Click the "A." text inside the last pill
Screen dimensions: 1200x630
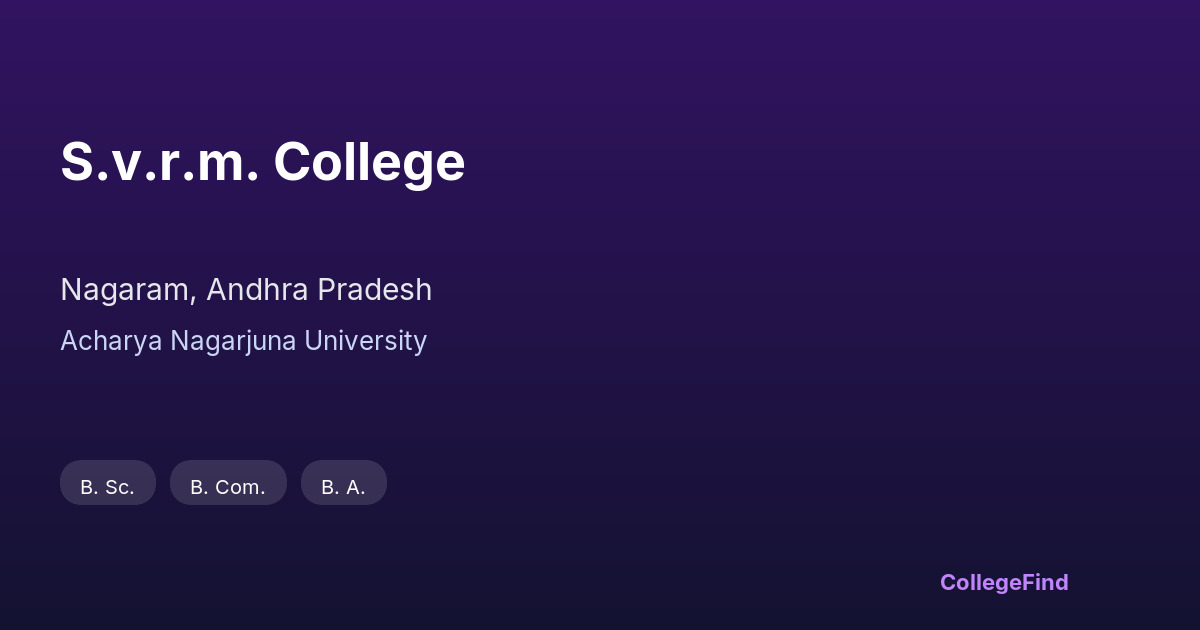tap(354, 487)
